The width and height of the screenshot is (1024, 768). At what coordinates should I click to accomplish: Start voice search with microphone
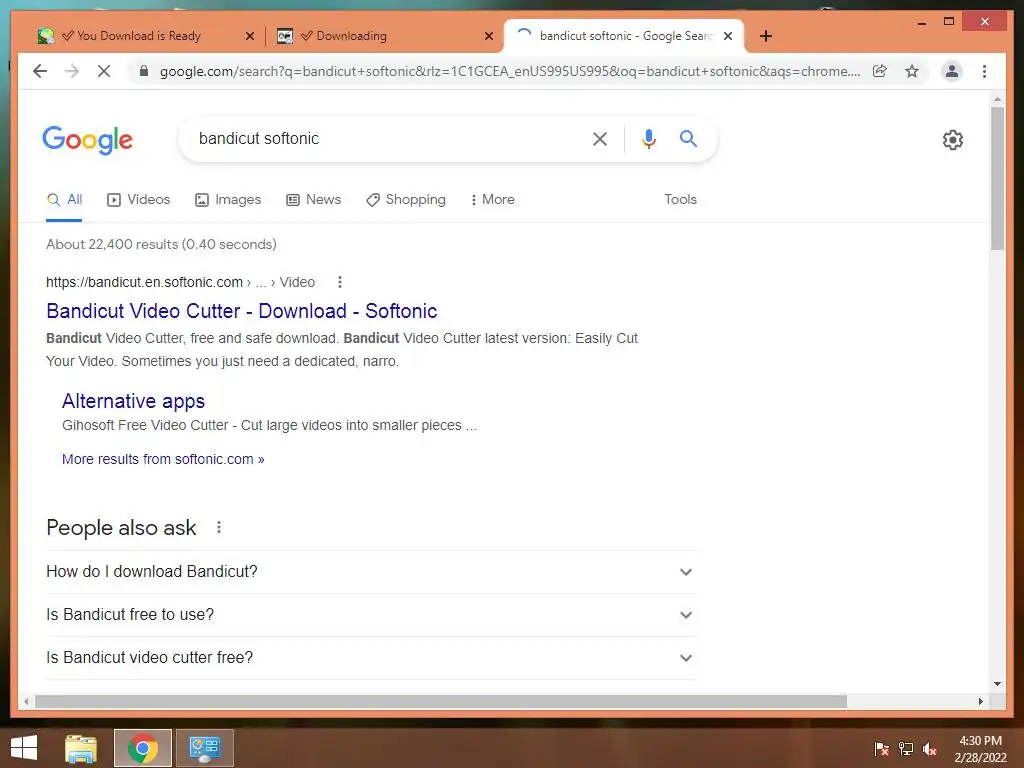[x=648, y=138]
